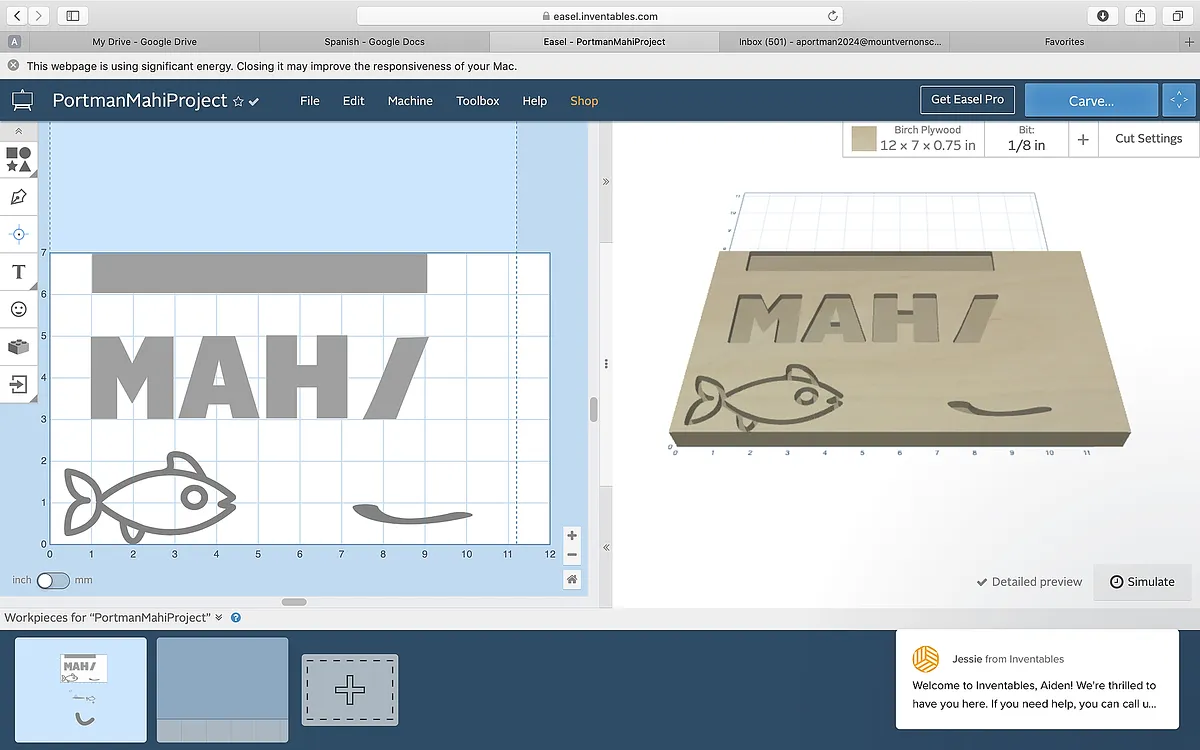Open the Icons library smiley
This screenshot has width=1200, height=750.
tap(18, 309)
